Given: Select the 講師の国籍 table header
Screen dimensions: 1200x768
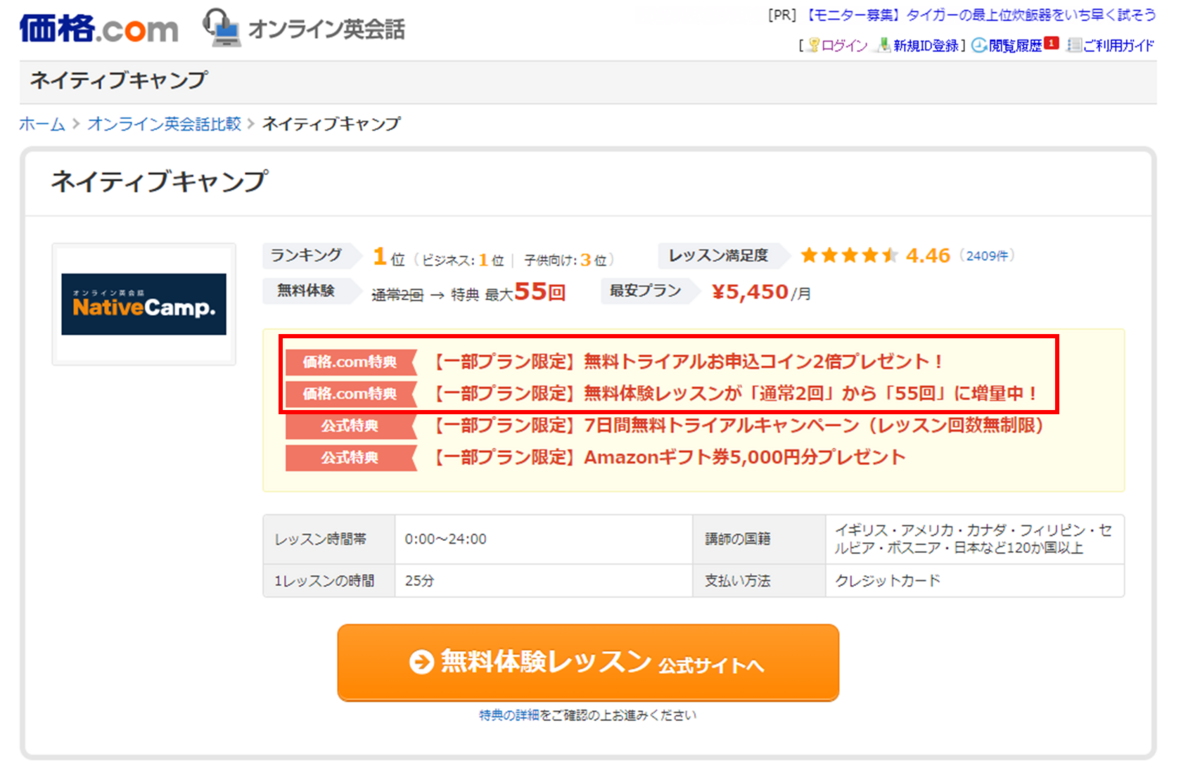Looking at the screenshot, I should 759,539.
